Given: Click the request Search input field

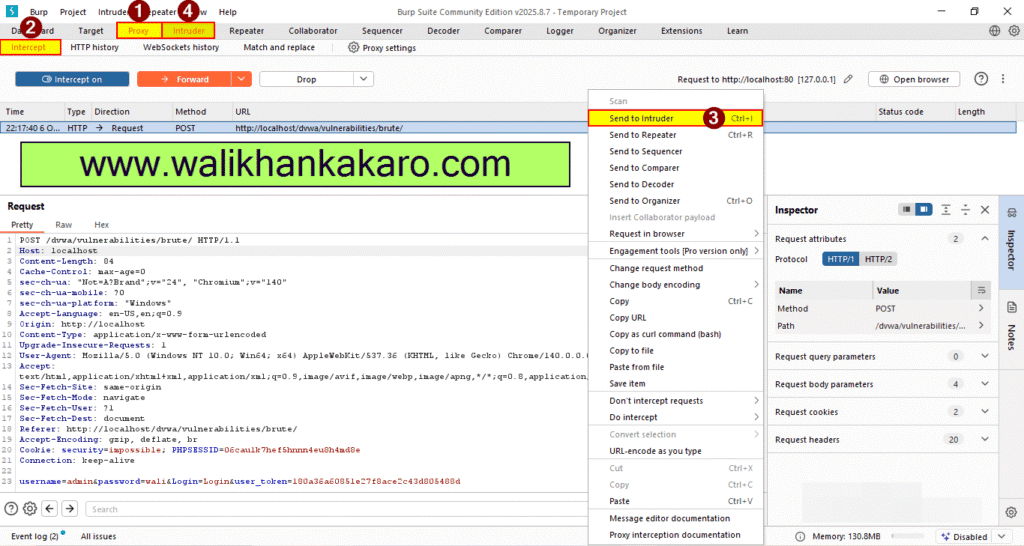Looking at the screenshot, I should tap(336, 509).
